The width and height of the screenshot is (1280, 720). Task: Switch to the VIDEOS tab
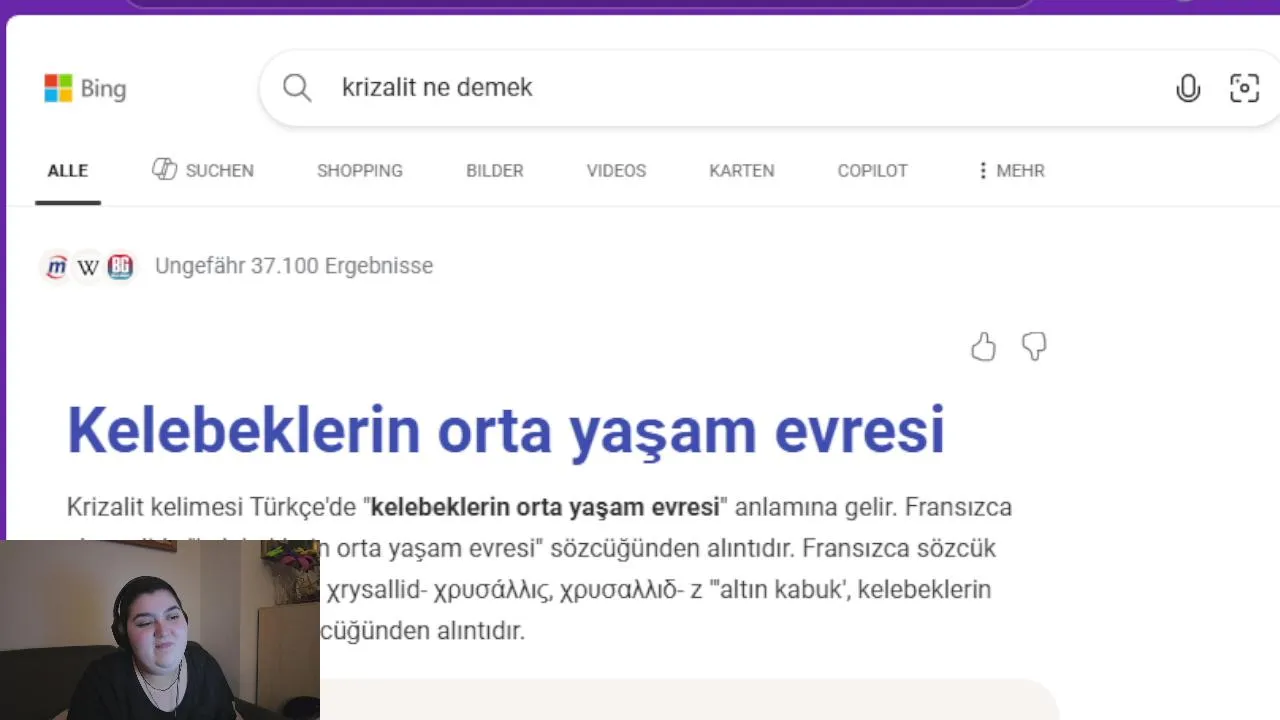(x=616, y=171)
